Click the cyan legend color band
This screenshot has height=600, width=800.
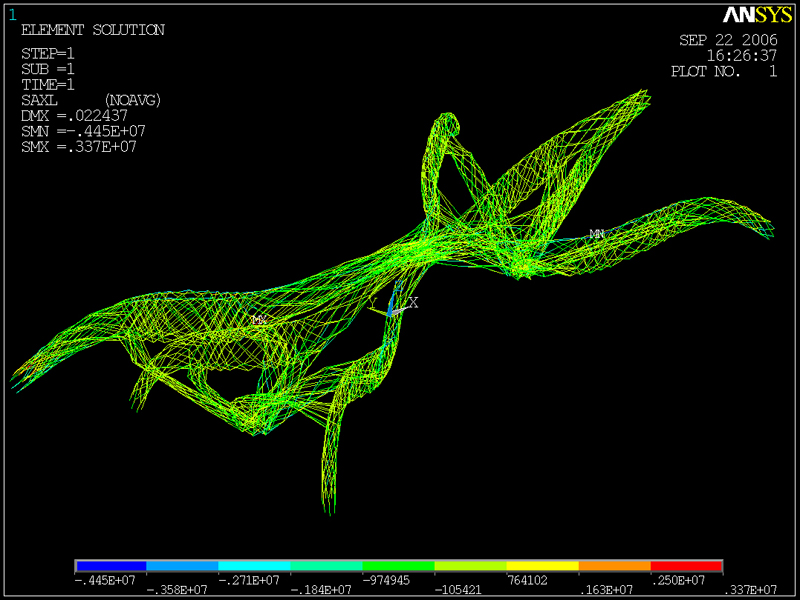[255, 566]
